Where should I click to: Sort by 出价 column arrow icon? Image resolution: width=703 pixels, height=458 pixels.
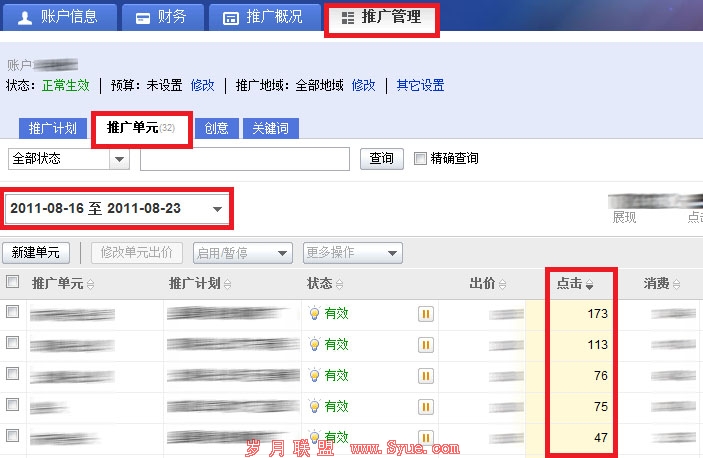point(502,285)
